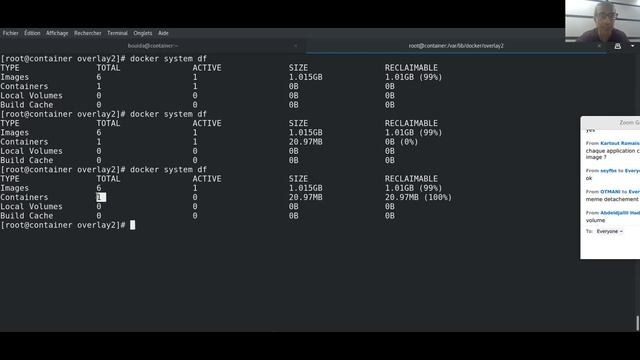Switch to the root@container overlay2 tab
Viewport: 640px width, 360px height.
coord(456,46)
